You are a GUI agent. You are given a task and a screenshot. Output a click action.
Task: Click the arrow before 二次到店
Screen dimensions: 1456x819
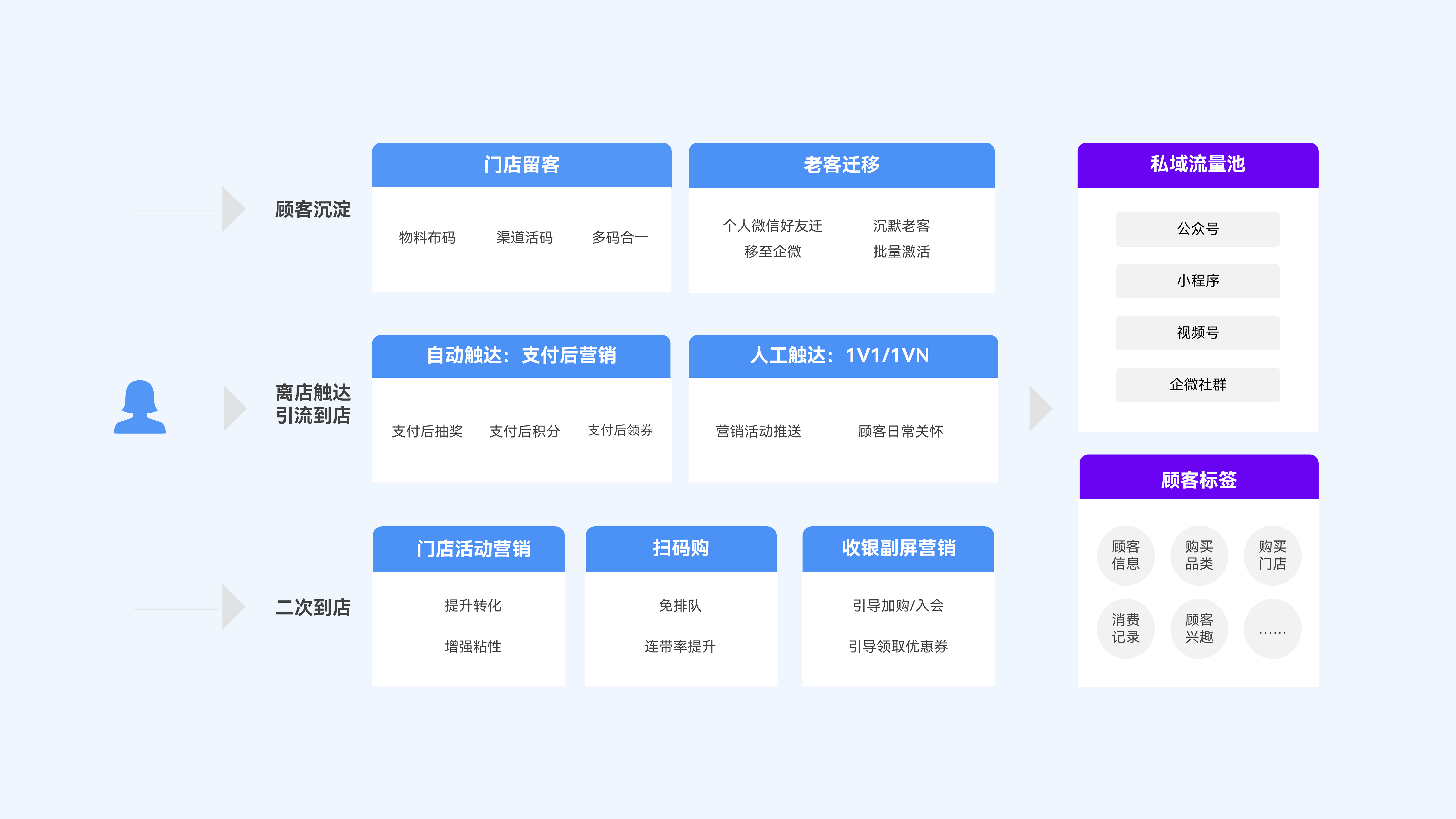(x=233, y=607)
